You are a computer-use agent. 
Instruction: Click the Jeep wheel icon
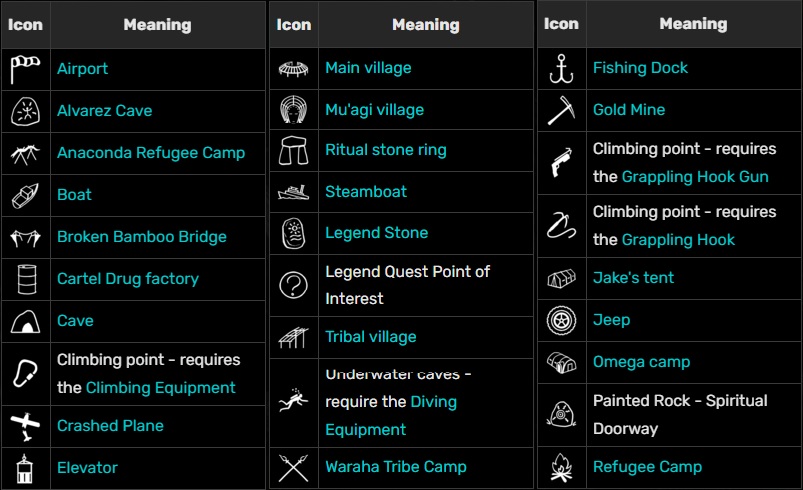pyautogui.click(x=561, y=320)
